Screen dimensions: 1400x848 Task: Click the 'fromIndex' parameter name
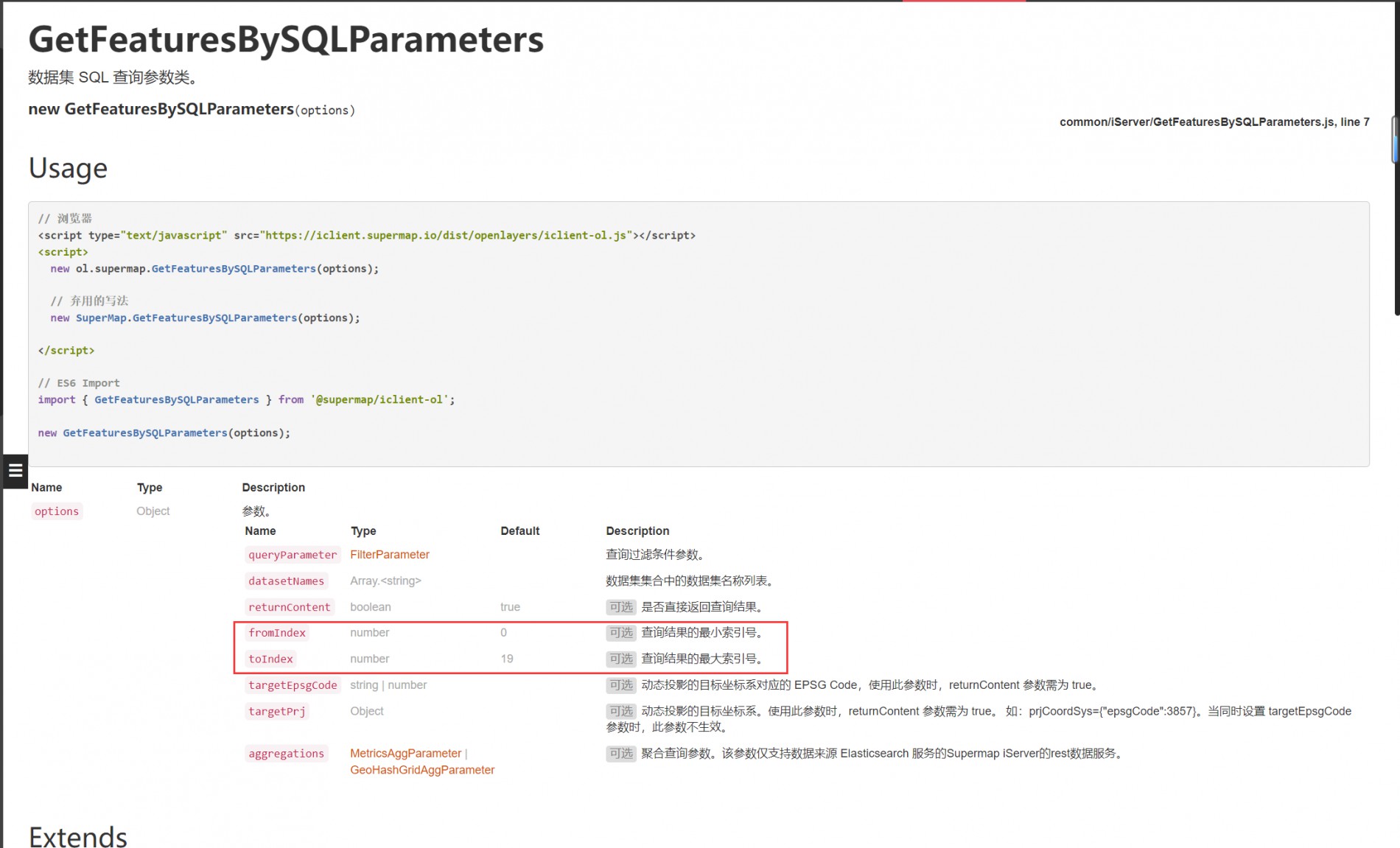(276, 633)
